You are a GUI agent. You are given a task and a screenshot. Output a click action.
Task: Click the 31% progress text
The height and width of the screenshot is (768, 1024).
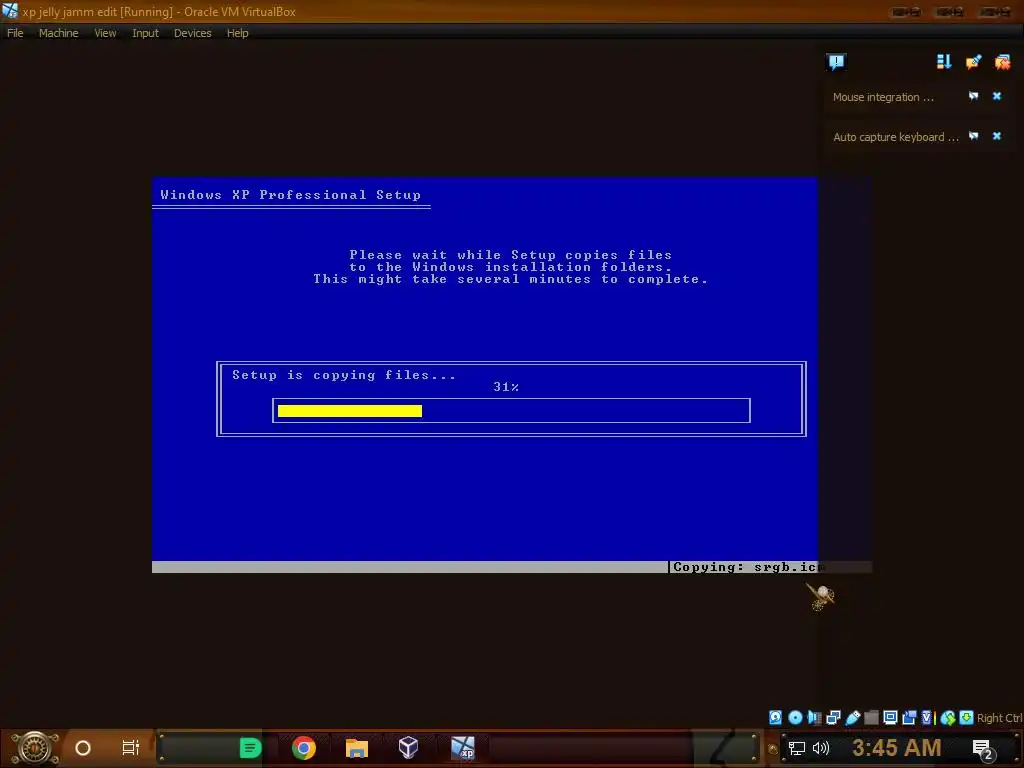(x=506, y=387)
